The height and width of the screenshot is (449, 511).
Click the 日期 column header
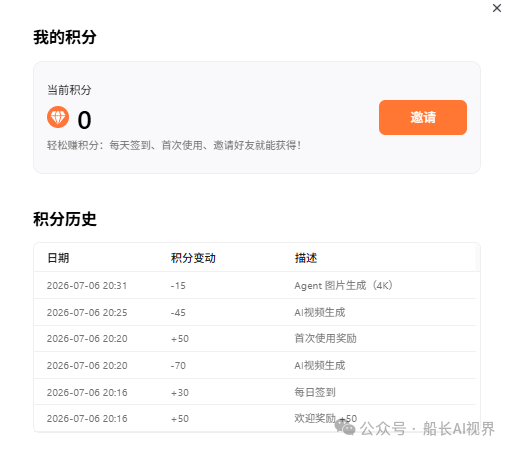[58, 258]
